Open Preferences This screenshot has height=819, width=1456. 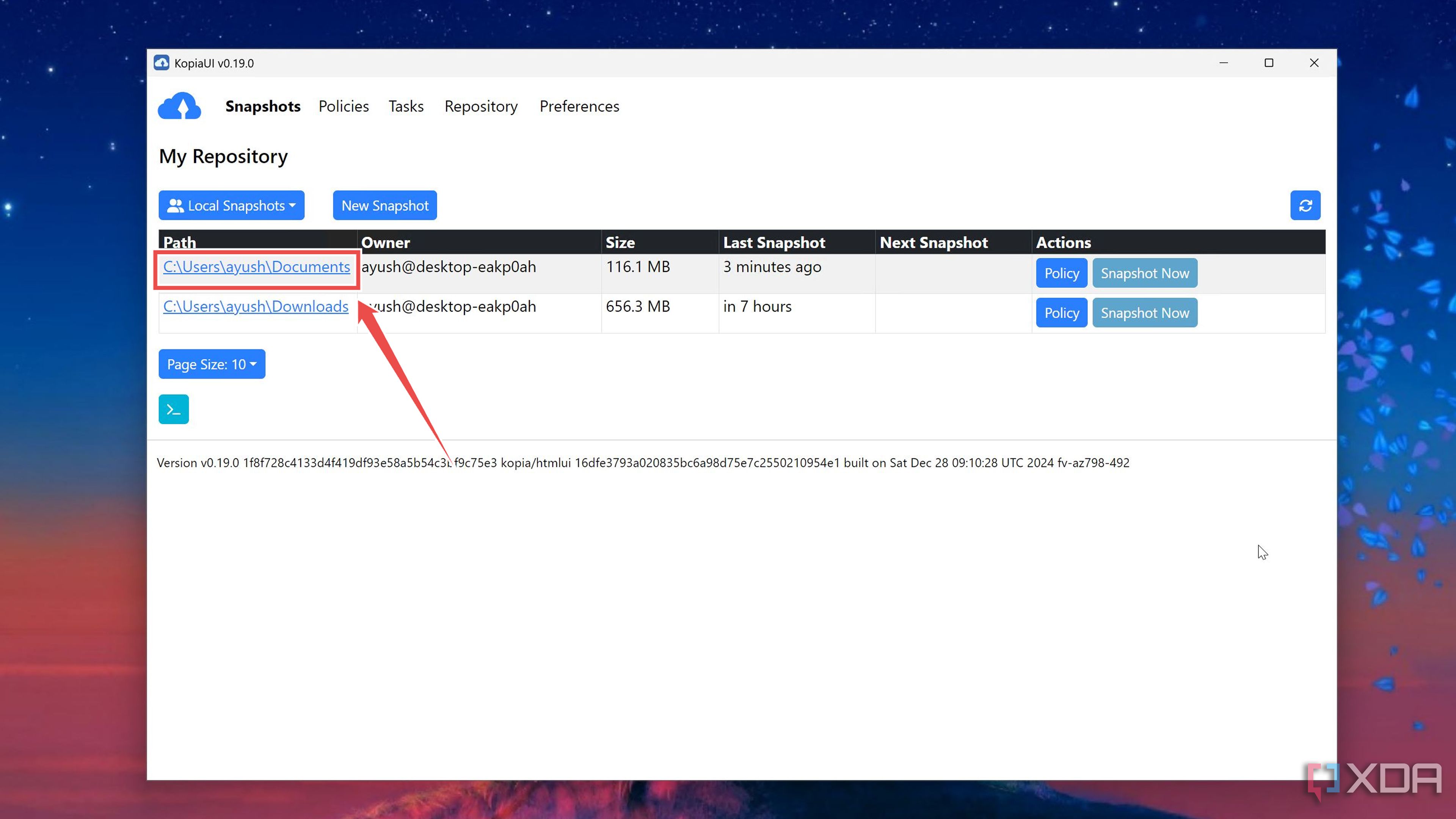tap(579, 106)
